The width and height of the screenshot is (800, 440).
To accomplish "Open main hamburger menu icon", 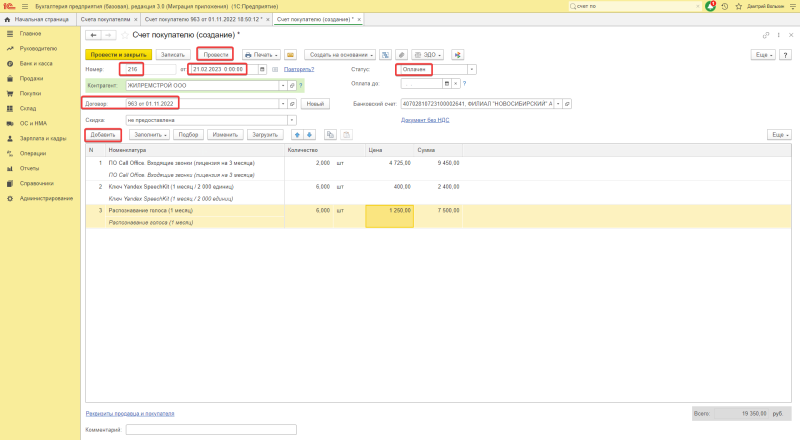I will (24, 6).
